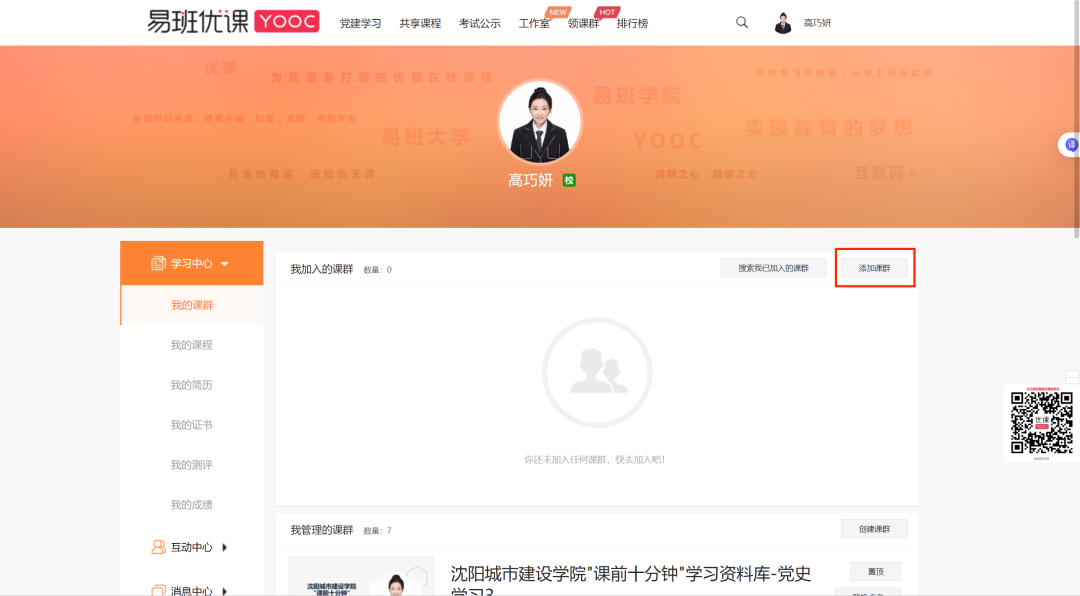
Task: Click the green 校 verification badge
Action: (x=569, y=181)
